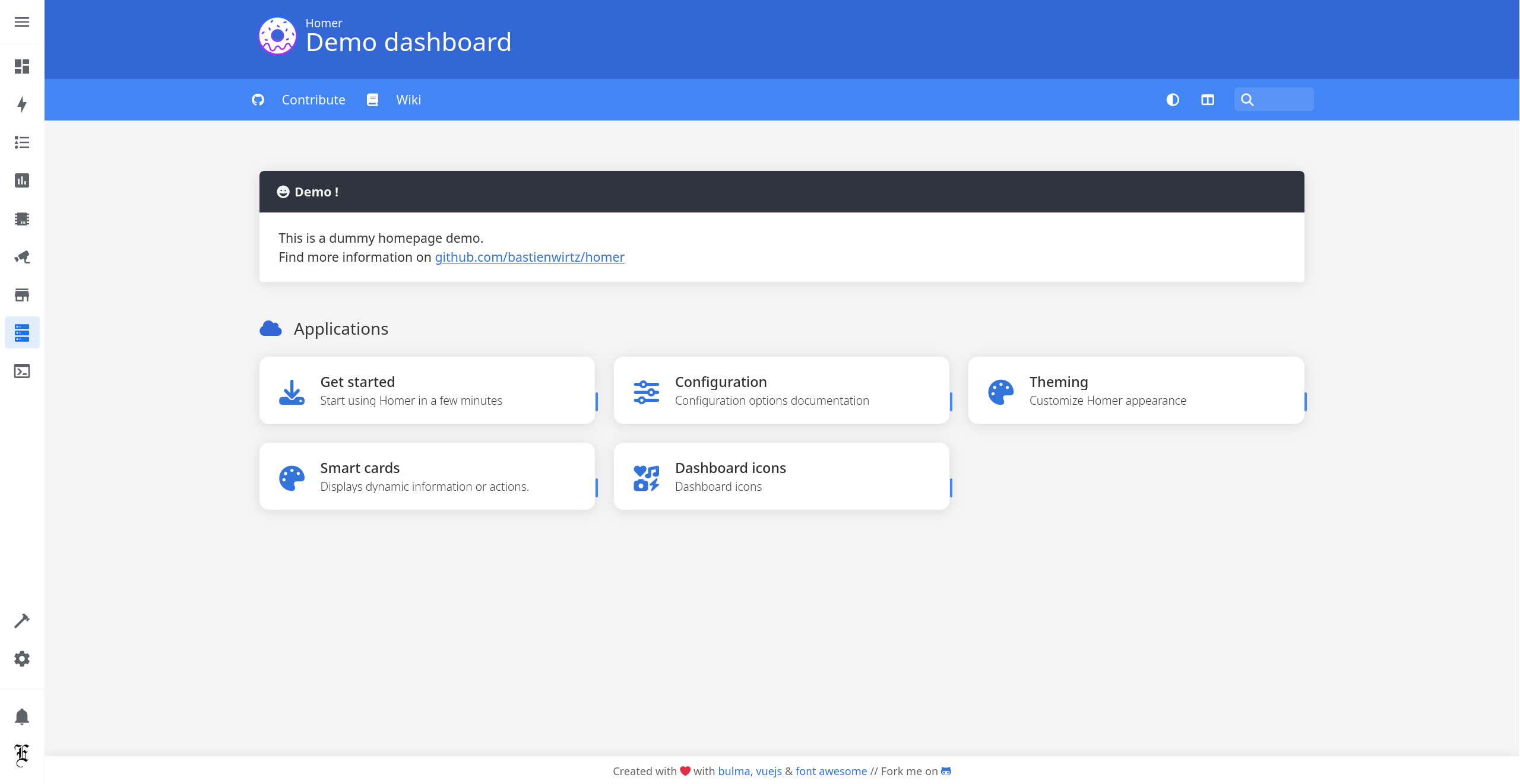1520x784 pixels.
Task: Toggle the light/dark theme switch
Action: tap(1173, 100)
